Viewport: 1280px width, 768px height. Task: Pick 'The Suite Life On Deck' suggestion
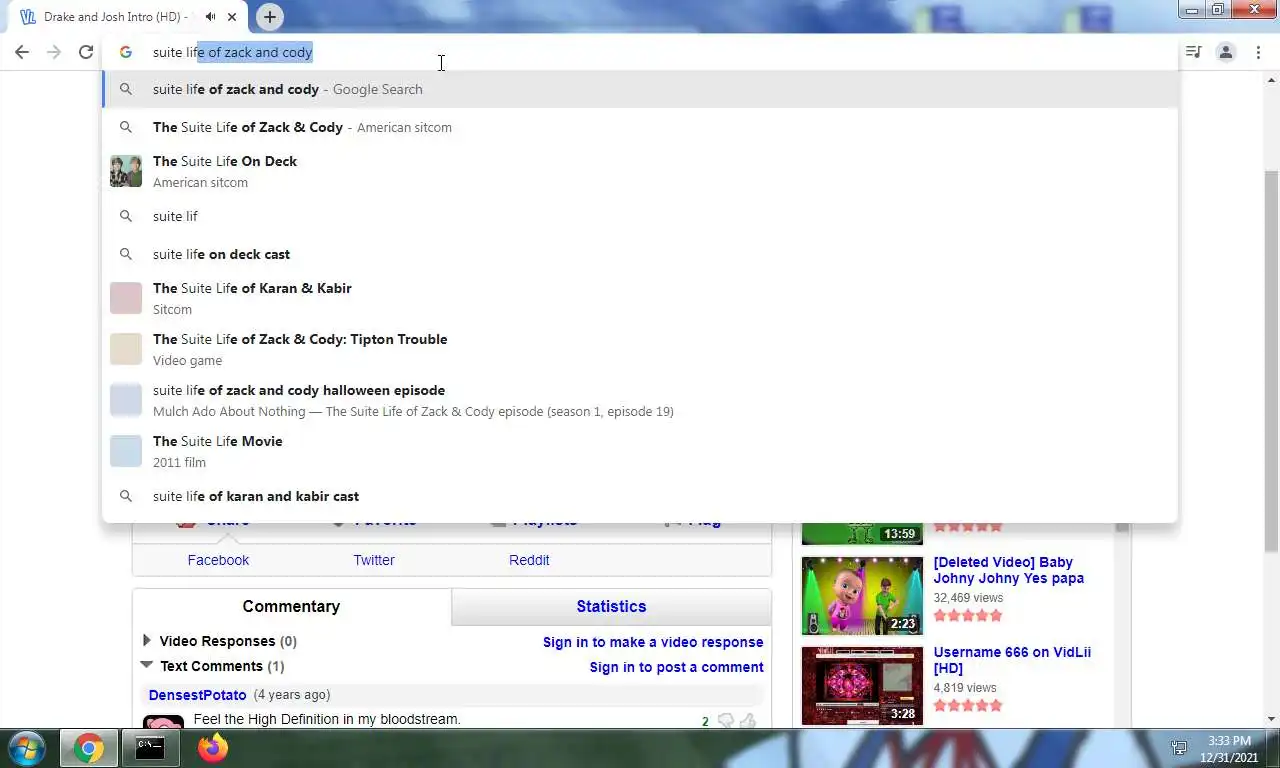coord(640,171)
